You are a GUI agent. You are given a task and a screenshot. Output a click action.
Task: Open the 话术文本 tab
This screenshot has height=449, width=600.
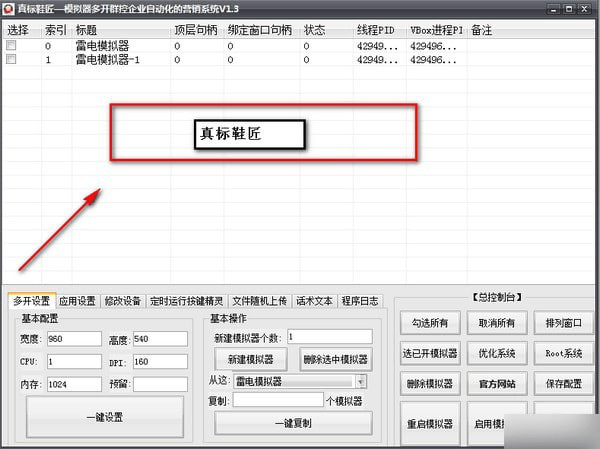[x=315, y=301]
